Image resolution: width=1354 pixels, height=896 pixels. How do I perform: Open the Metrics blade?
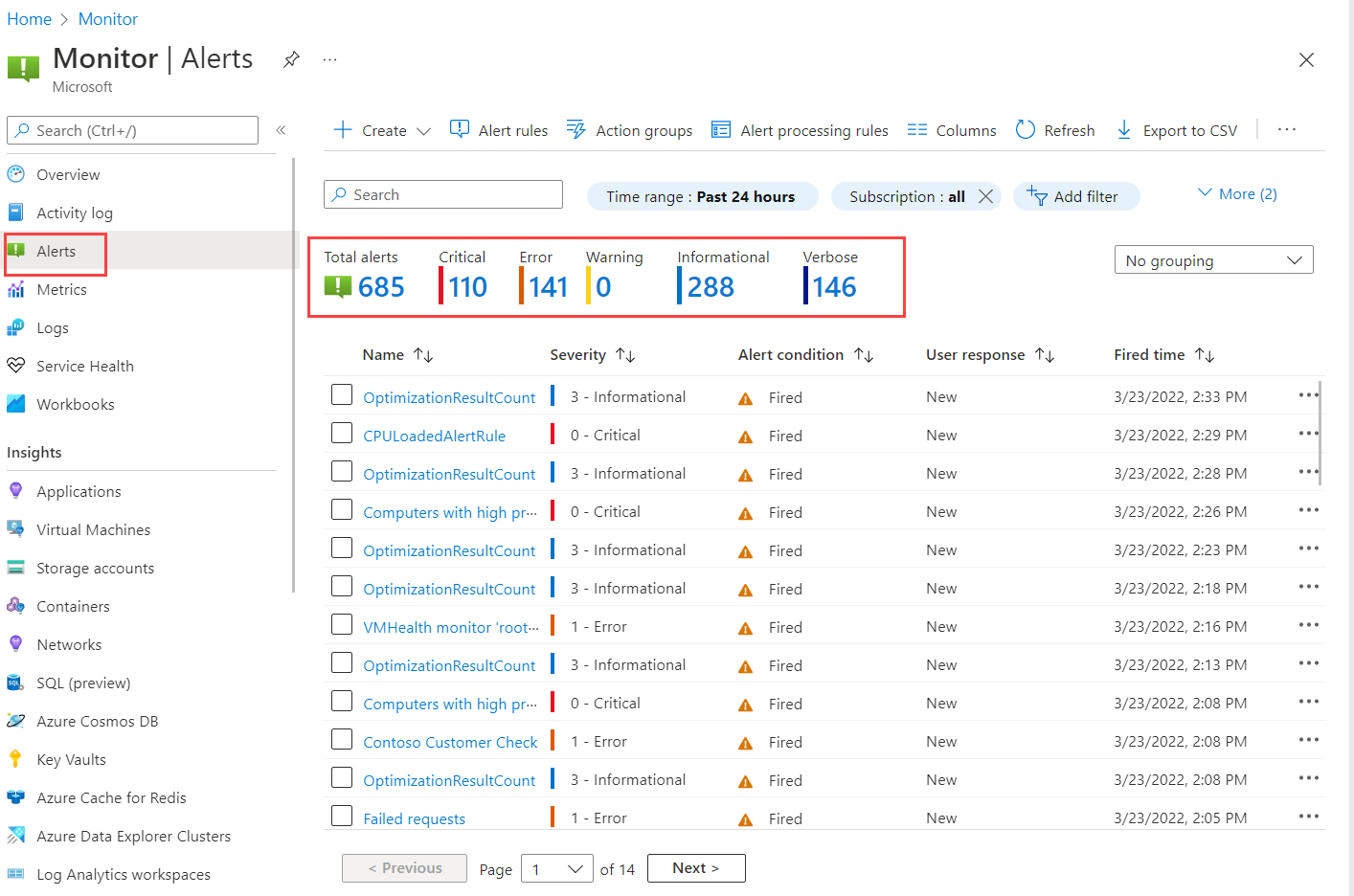[67, 289]
